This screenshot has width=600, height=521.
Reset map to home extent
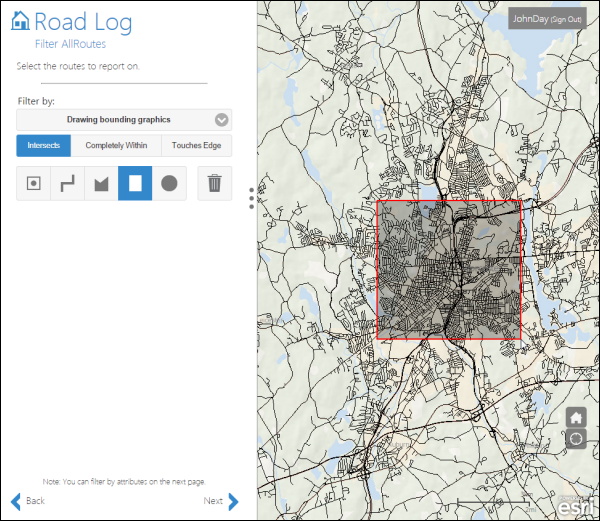click(x=575, y=417)
